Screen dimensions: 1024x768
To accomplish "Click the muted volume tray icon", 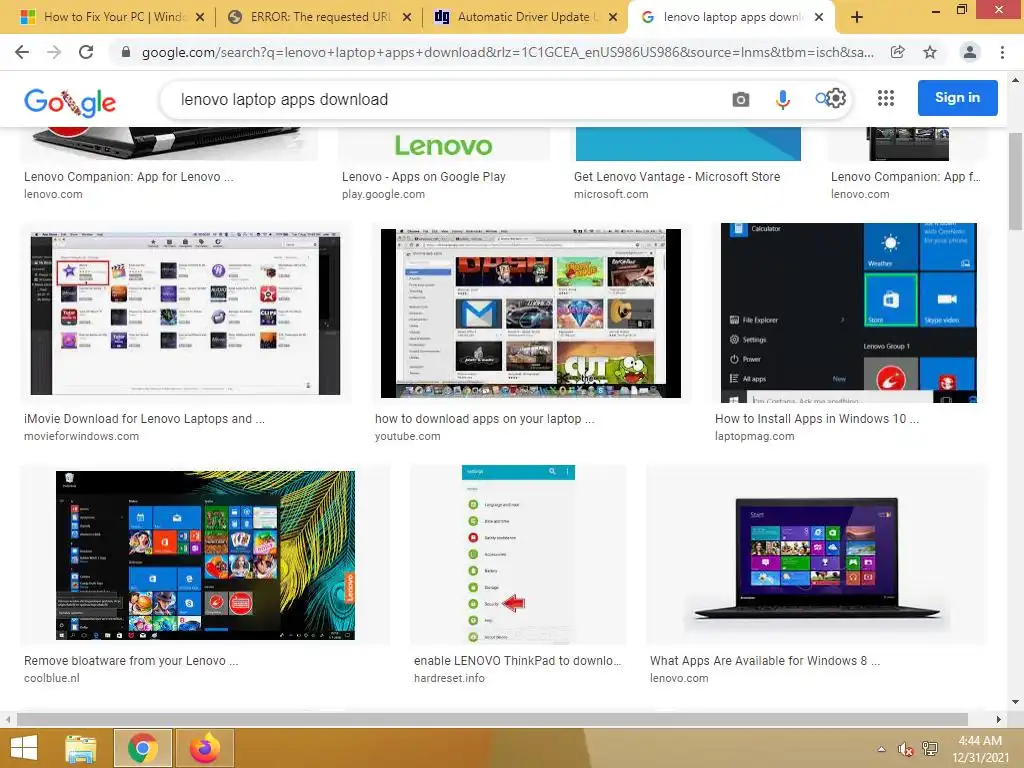I will click(x=905, y=749).
